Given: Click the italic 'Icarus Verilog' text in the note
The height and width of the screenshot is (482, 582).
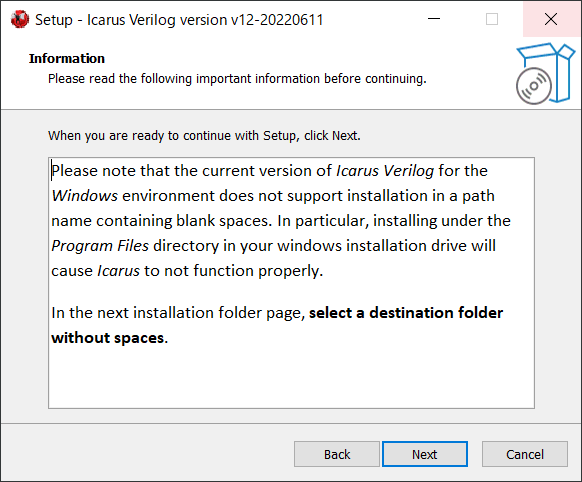Looking at the screenshot, I should 385,171.
